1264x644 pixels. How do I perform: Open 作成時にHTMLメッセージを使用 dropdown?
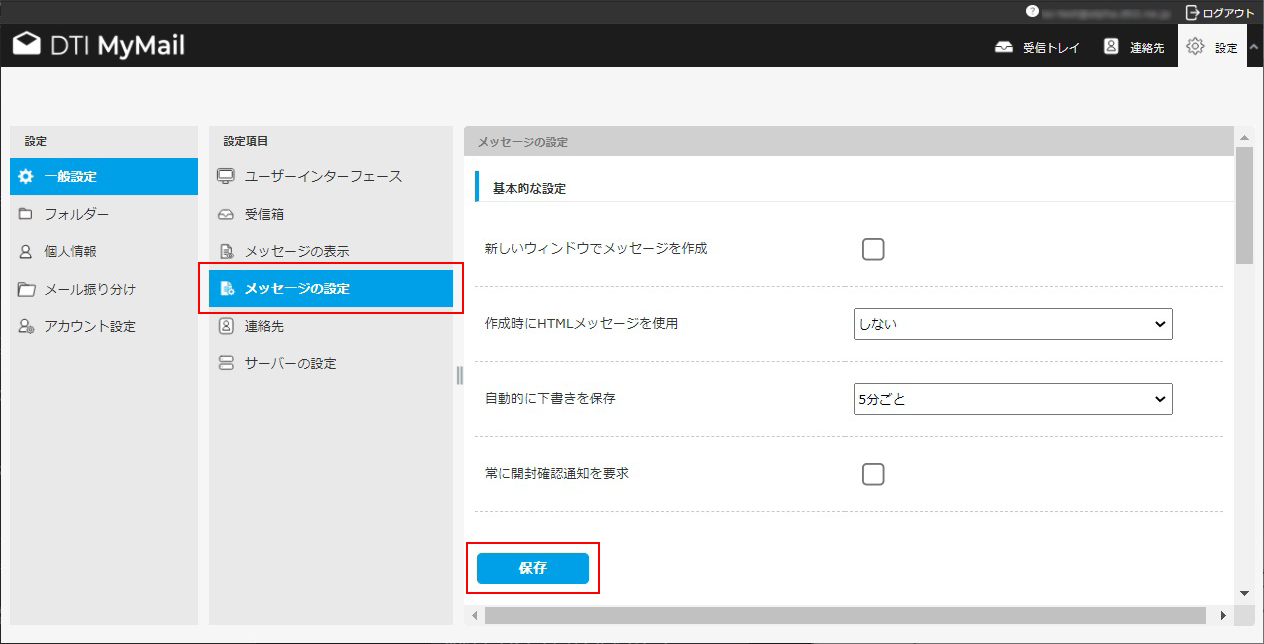pos(1013,324)
